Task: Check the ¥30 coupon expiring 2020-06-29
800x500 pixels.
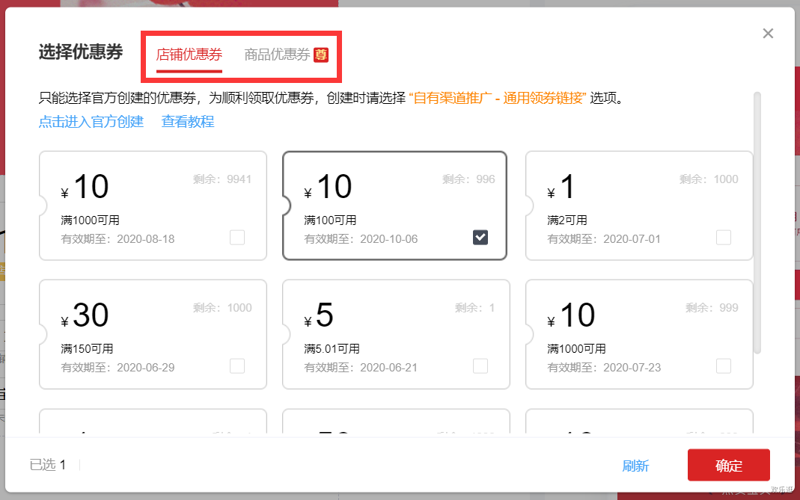Action: point(237,366)
